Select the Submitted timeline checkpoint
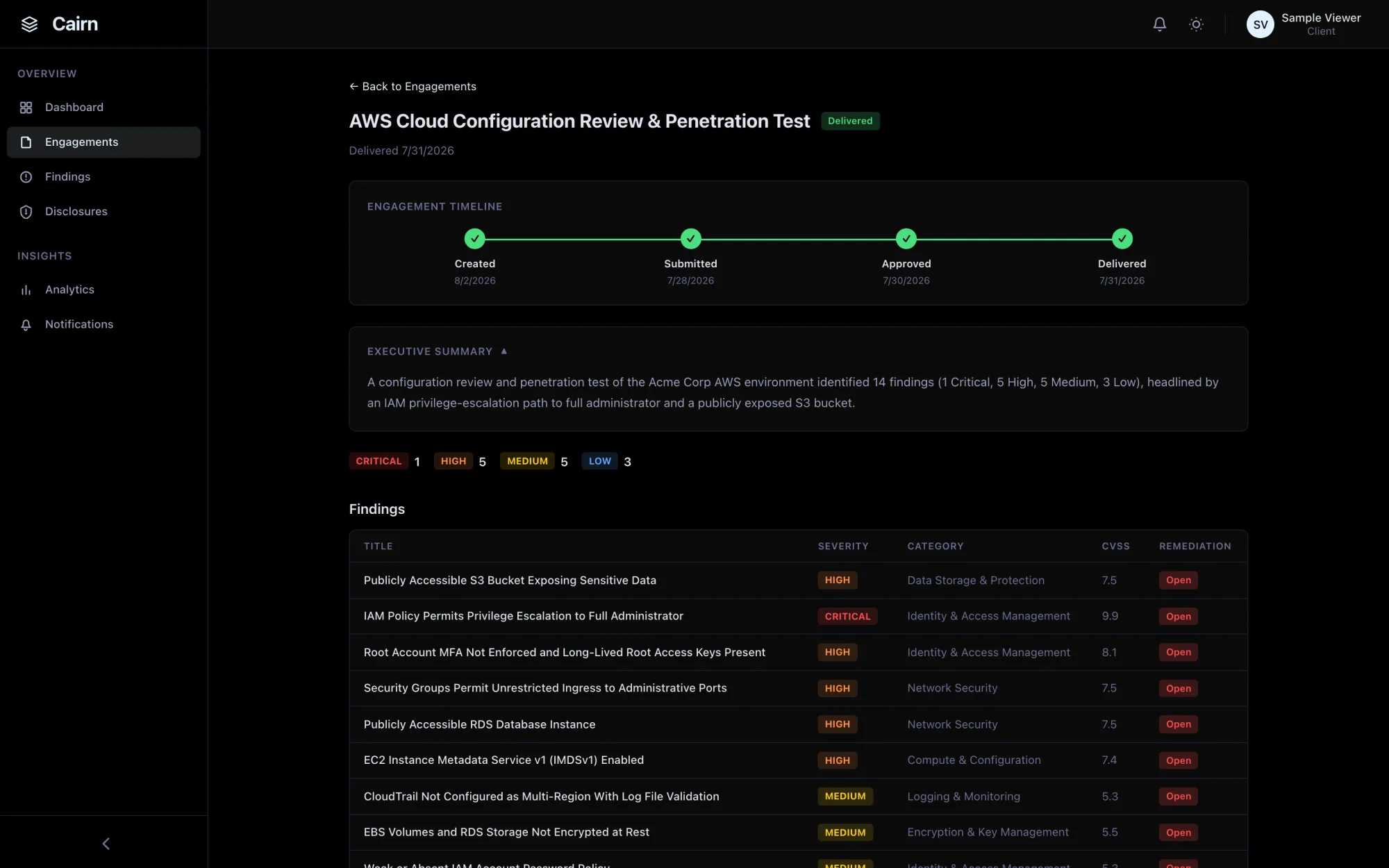The width and height of the screenshot is (1389, 868). [x=690, y=239]
